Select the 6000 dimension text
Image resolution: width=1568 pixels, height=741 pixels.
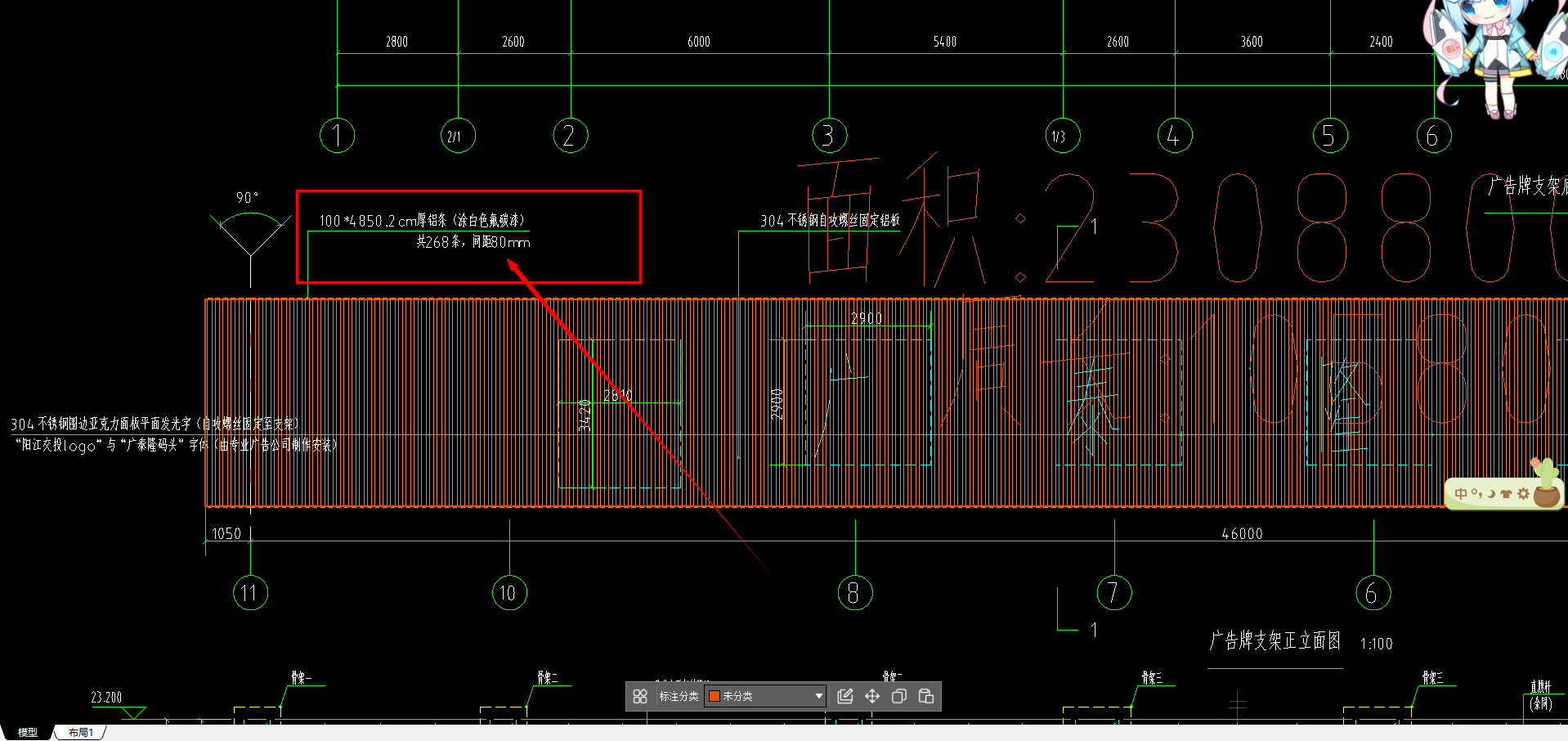click(699, 42)
